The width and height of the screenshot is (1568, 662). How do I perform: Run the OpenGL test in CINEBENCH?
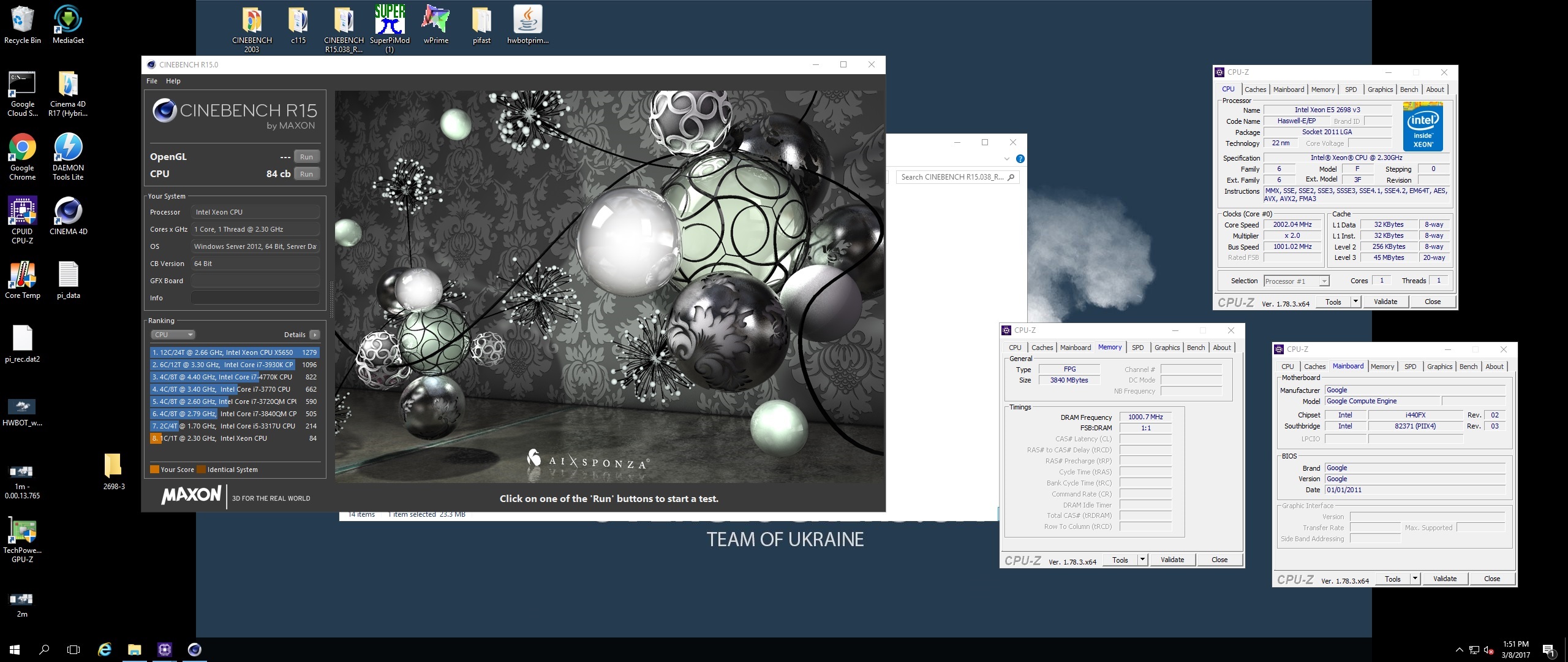306,157
